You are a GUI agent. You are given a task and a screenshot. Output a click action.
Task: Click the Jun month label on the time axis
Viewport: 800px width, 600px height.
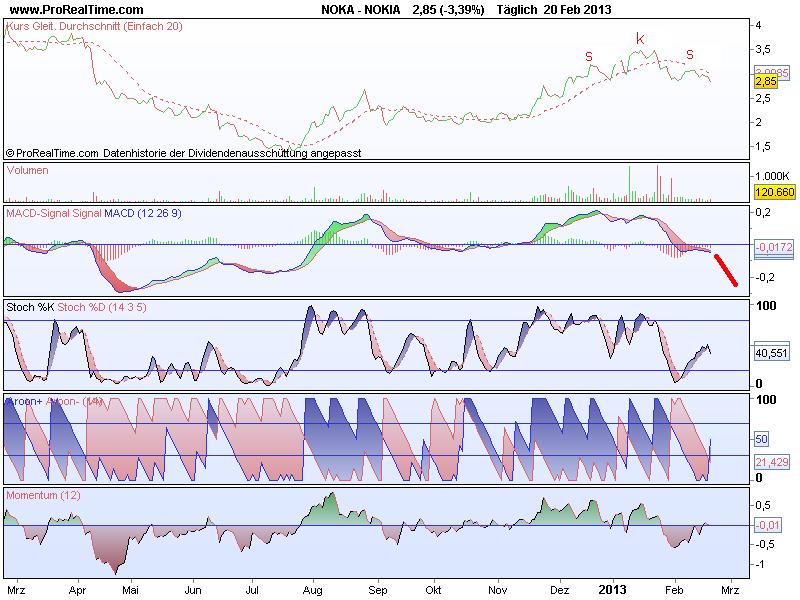193,590
